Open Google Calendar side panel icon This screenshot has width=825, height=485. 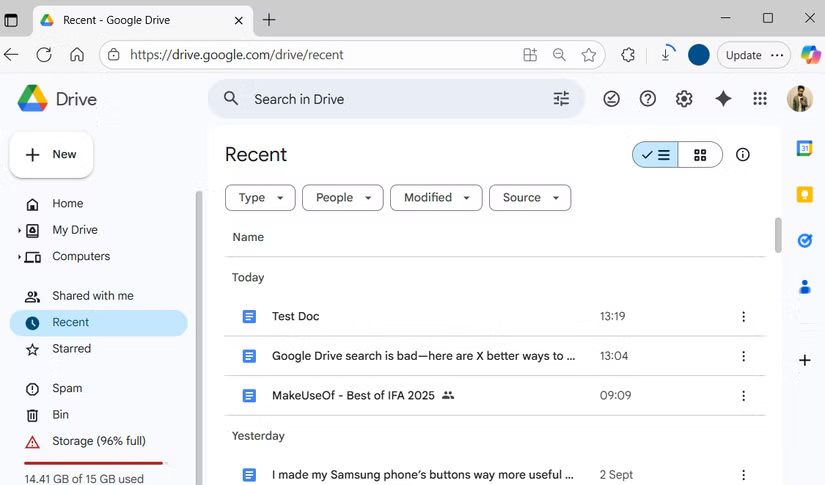[804, 149]
